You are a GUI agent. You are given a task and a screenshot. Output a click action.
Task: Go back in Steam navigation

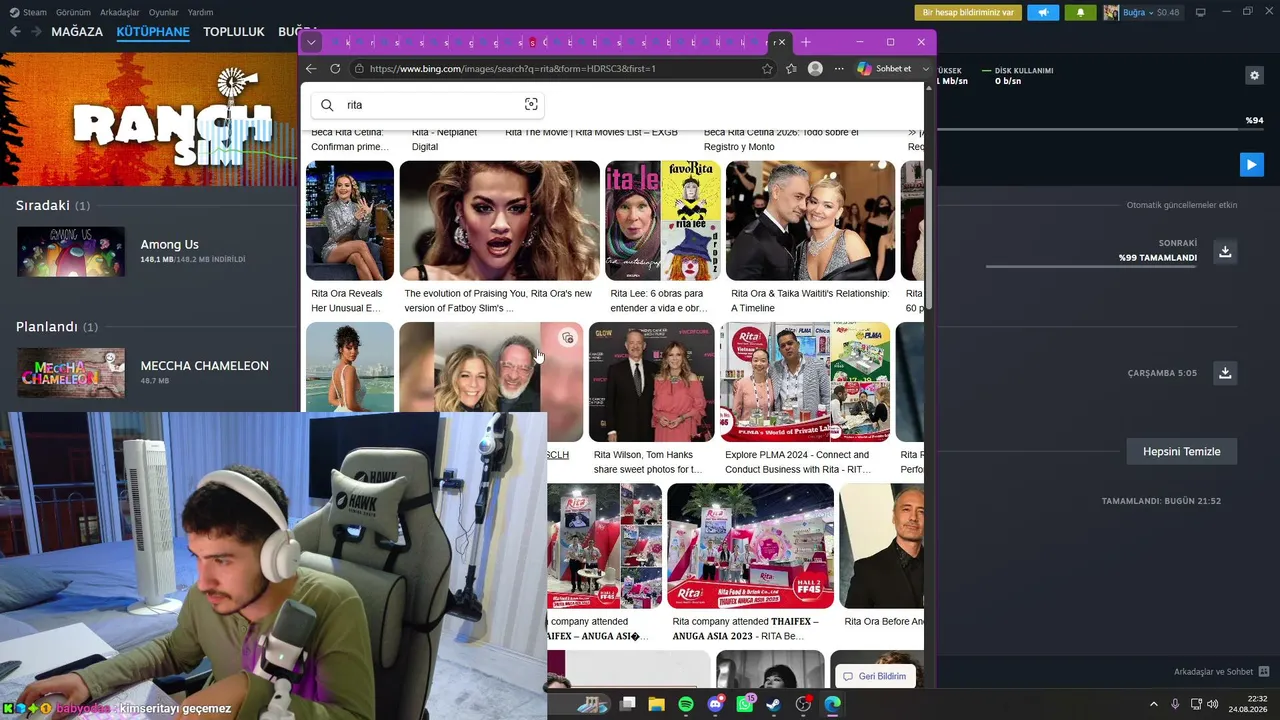15,32
